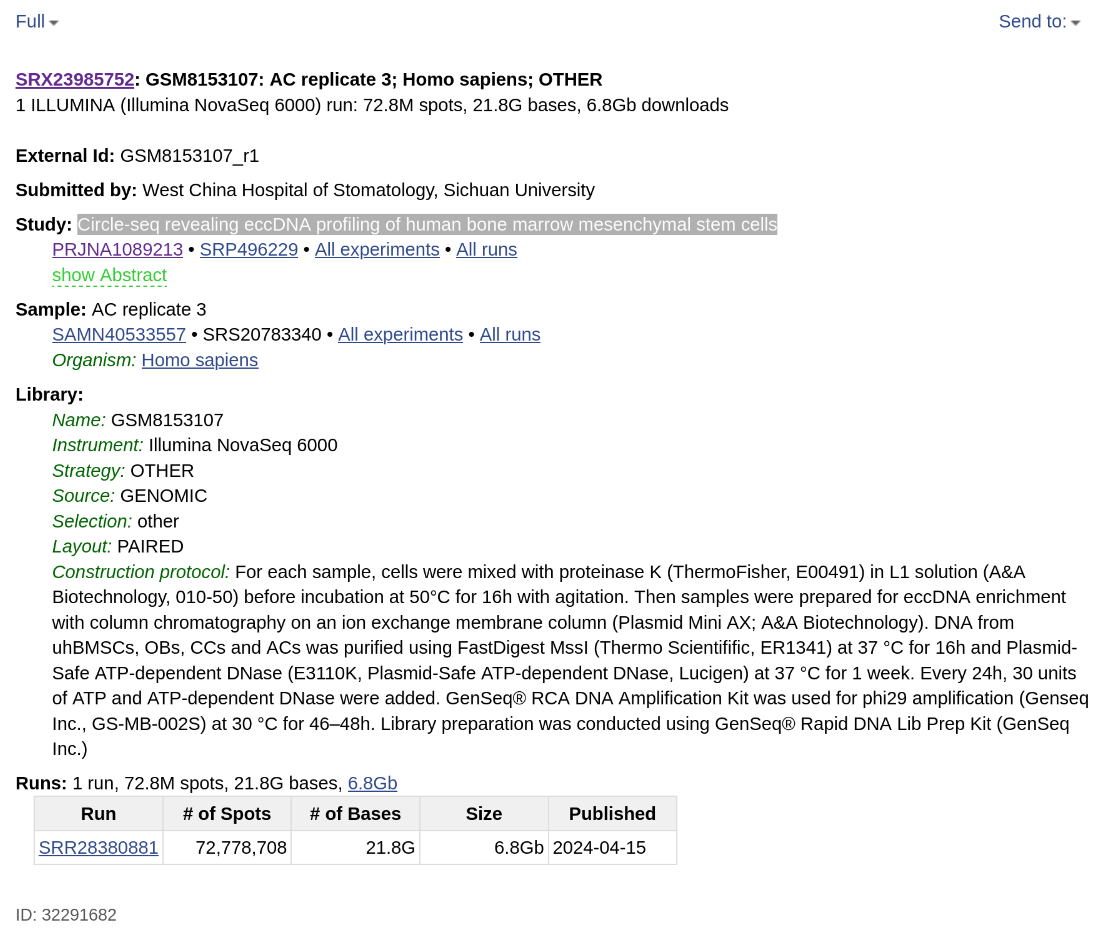Open All runs link under Study

(x=486, y=250)
